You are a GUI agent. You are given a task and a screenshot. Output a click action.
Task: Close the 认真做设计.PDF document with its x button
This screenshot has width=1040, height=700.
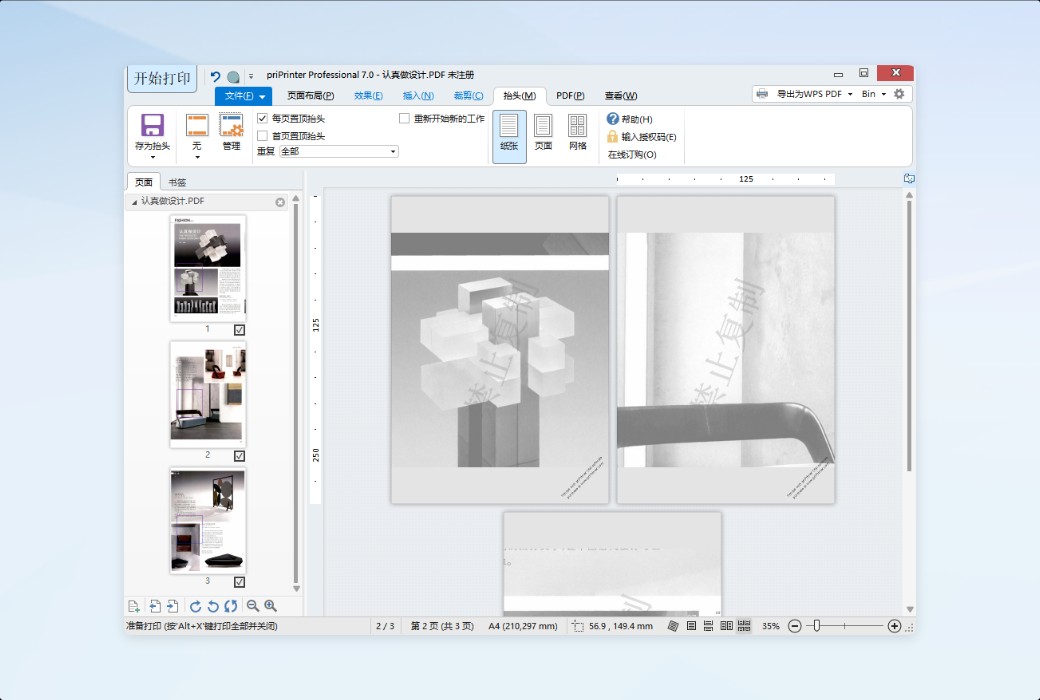(x=280, y=202)
